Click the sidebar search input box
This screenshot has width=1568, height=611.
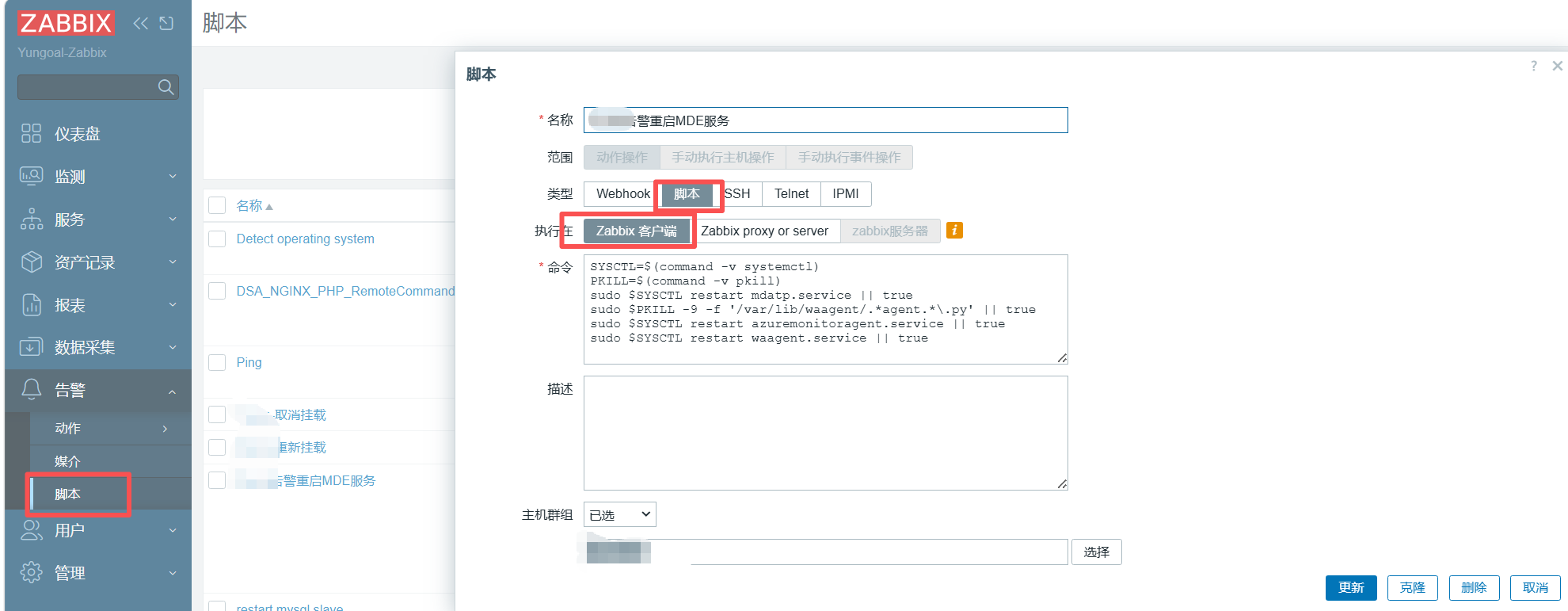(98, 87)
